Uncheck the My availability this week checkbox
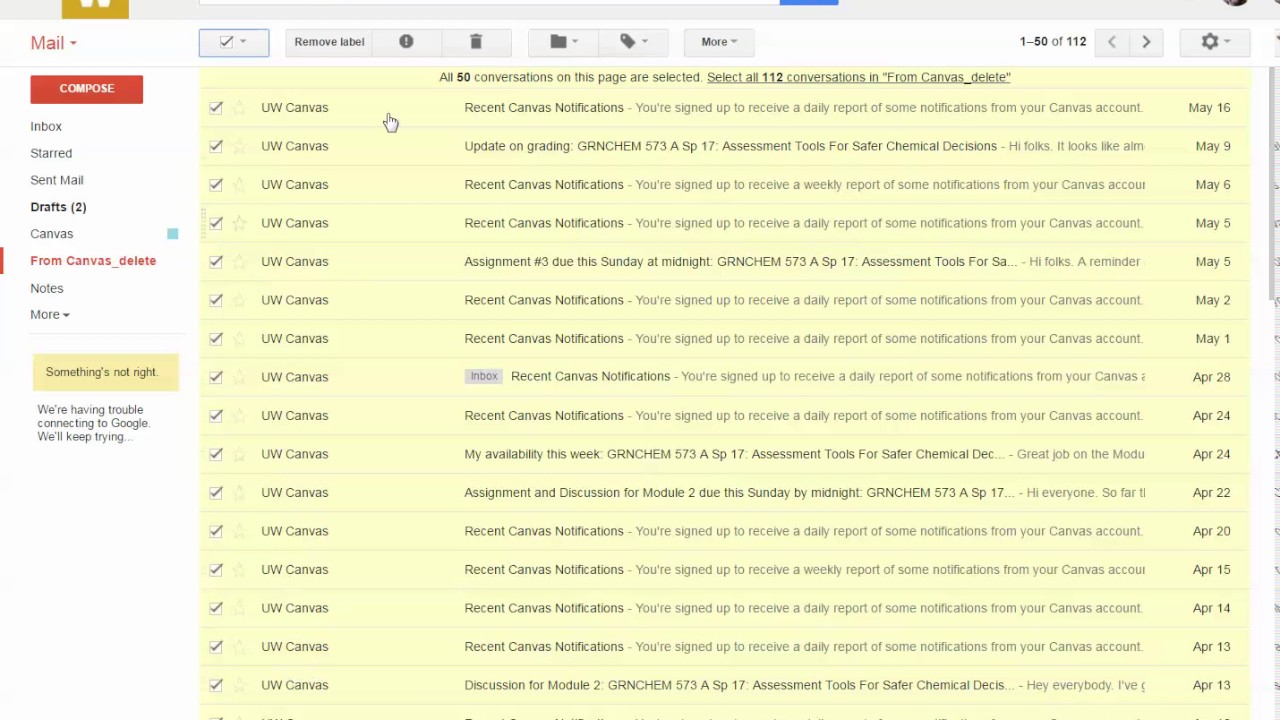The image size is (1280, 720). tap(216, 454)
